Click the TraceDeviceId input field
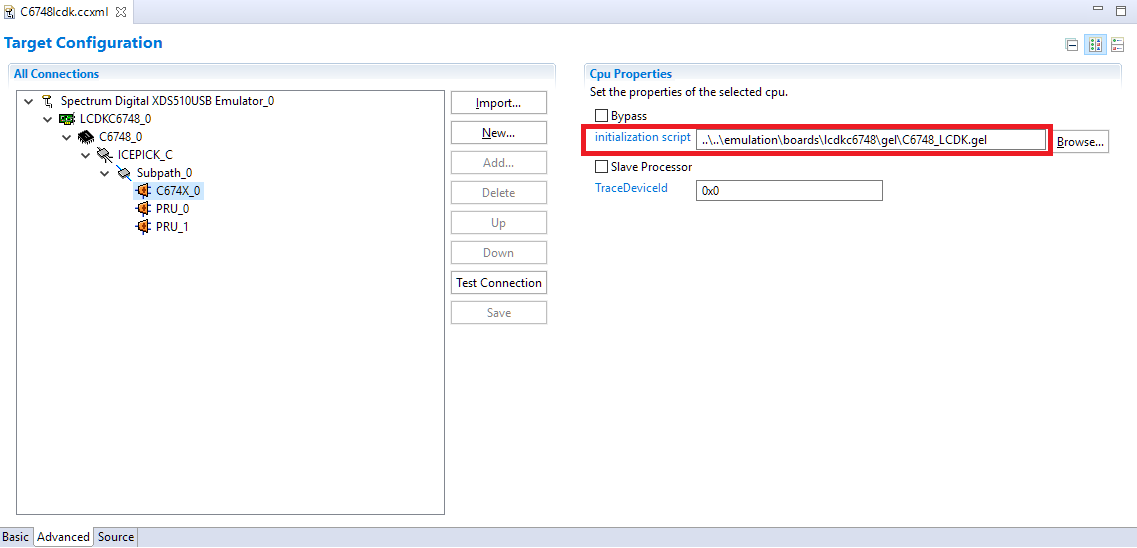 point(788,190)
